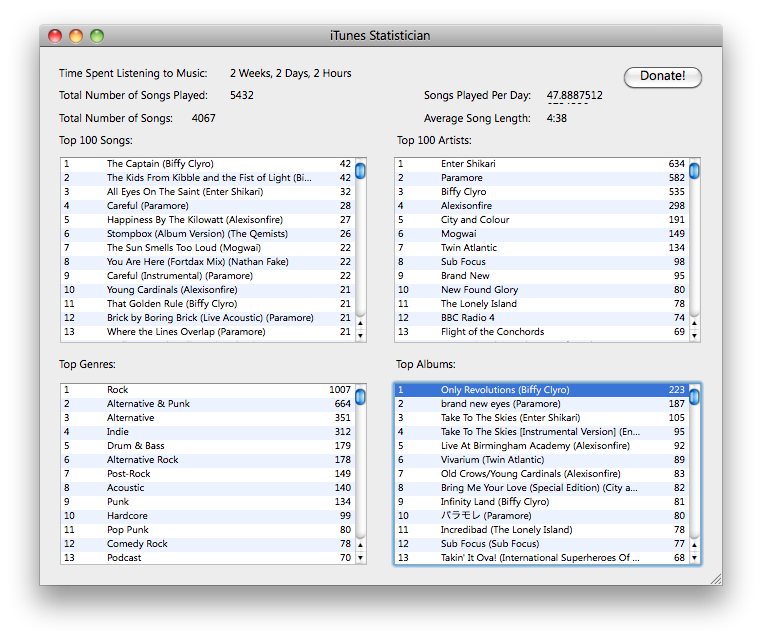Select artist City and Colour
Image resolution: width=762 pixels, height=640 pixels.
pyautogui.click(x=542, y=220)
